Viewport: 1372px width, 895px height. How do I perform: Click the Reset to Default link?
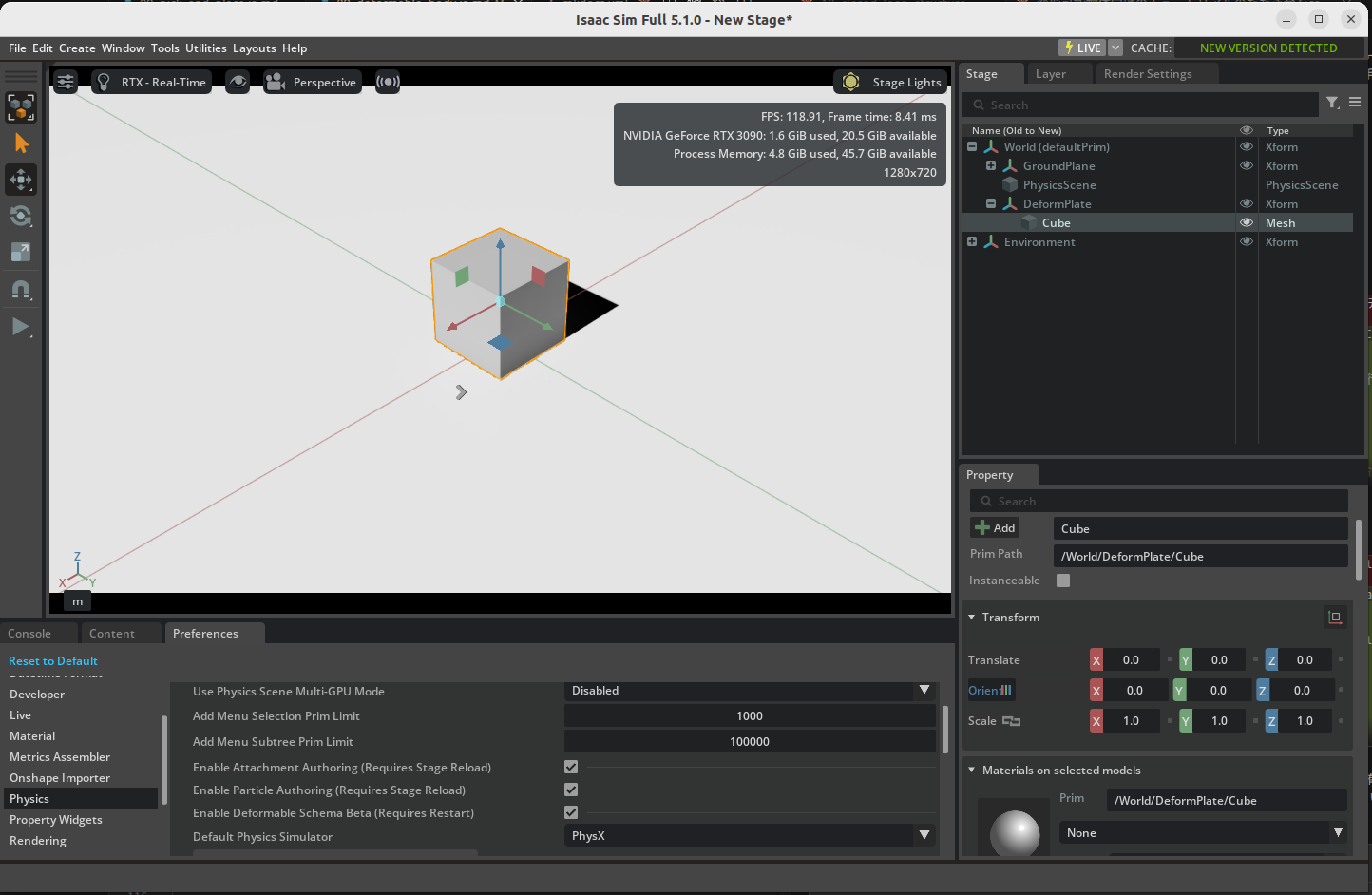[x=52, y=660]
